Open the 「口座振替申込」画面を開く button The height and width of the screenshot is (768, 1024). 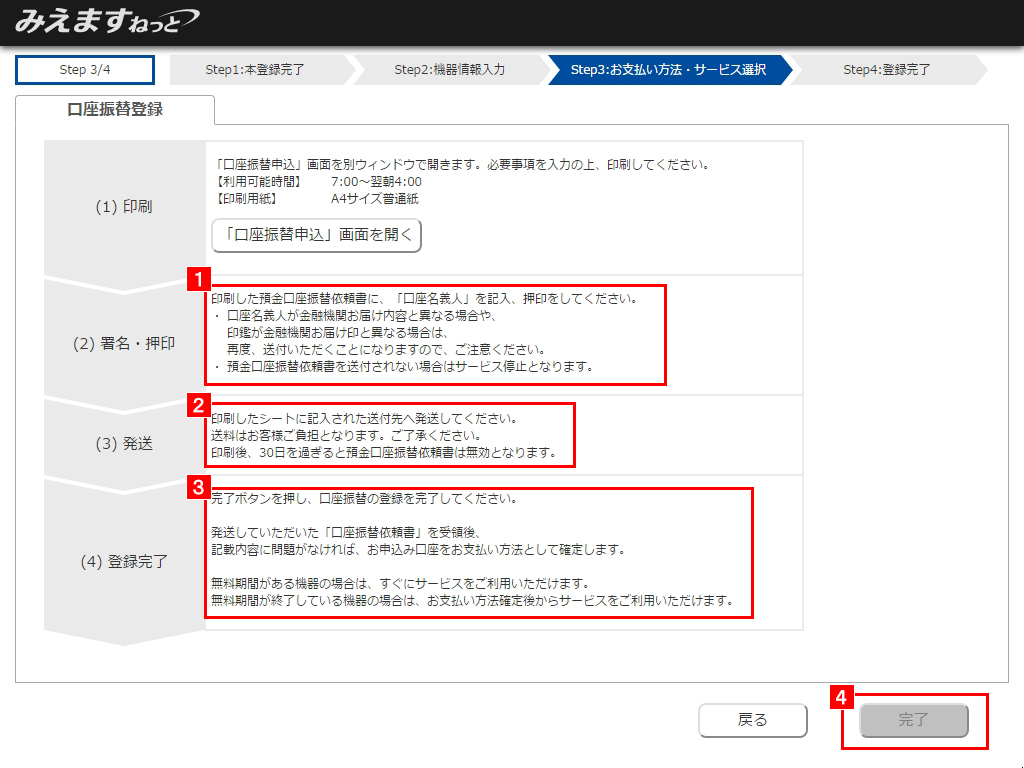317,235
